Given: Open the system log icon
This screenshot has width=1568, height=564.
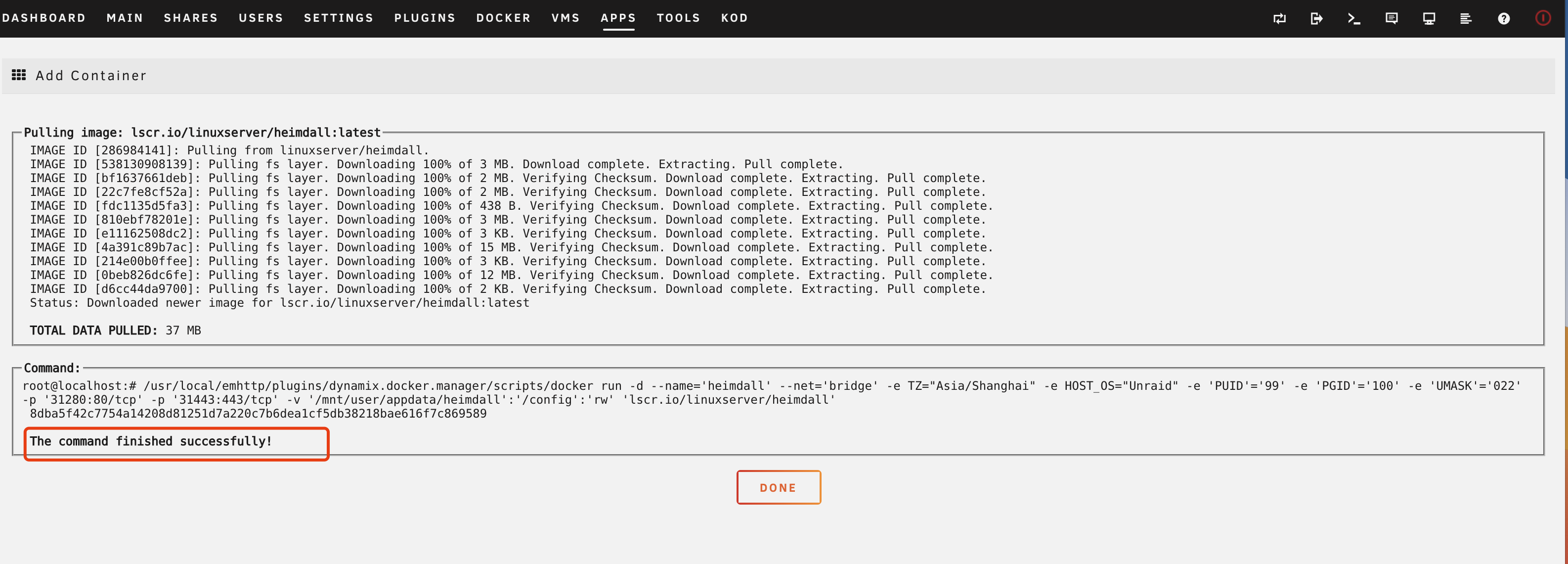Looking at the screenshot, I should (x=1466, y=18).
